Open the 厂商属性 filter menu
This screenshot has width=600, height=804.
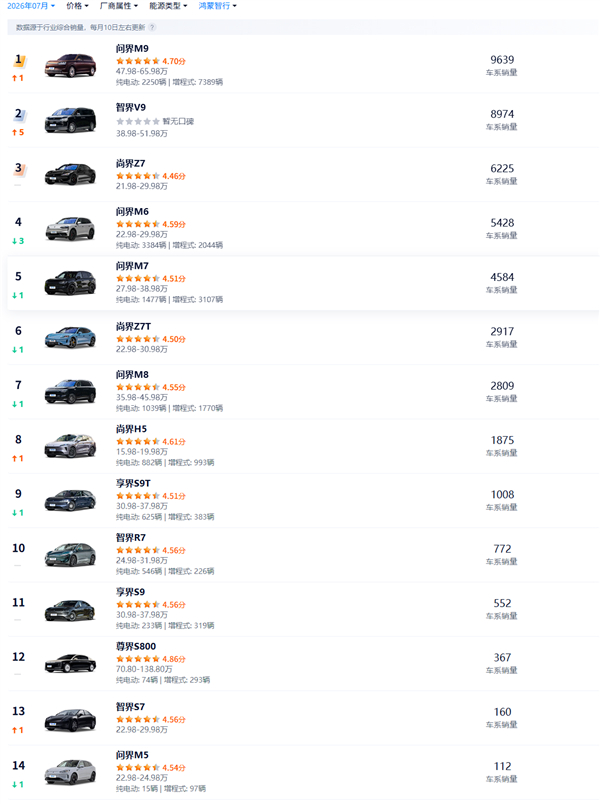click(118, 6)
